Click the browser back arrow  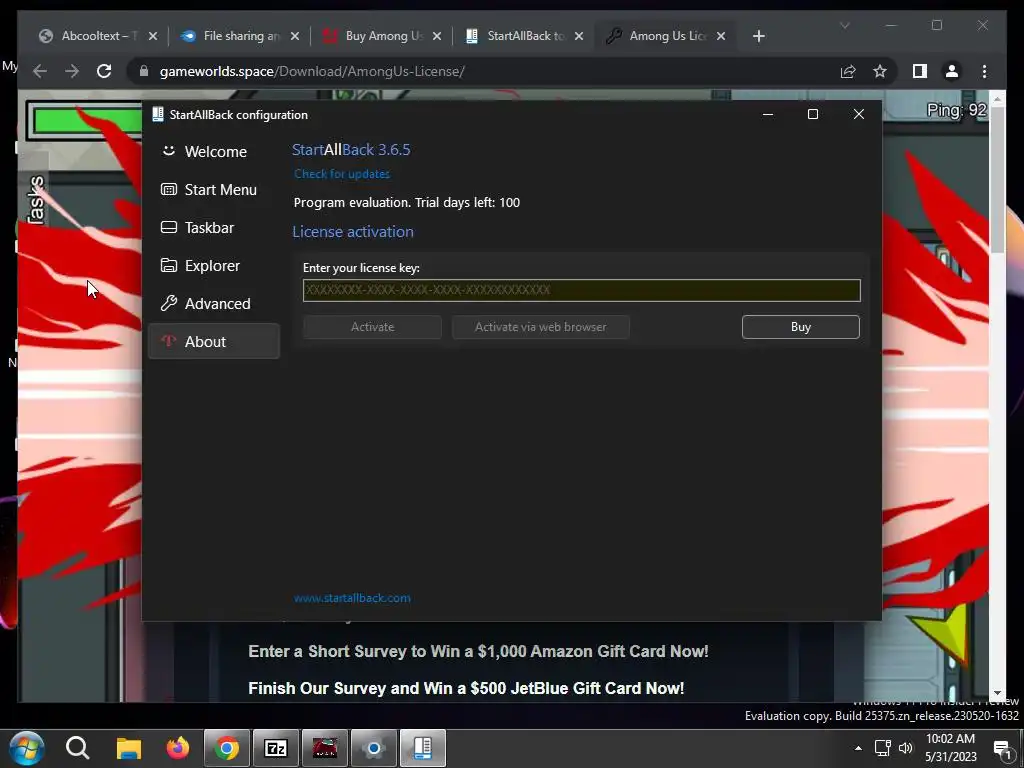click(x=40, y=71)
